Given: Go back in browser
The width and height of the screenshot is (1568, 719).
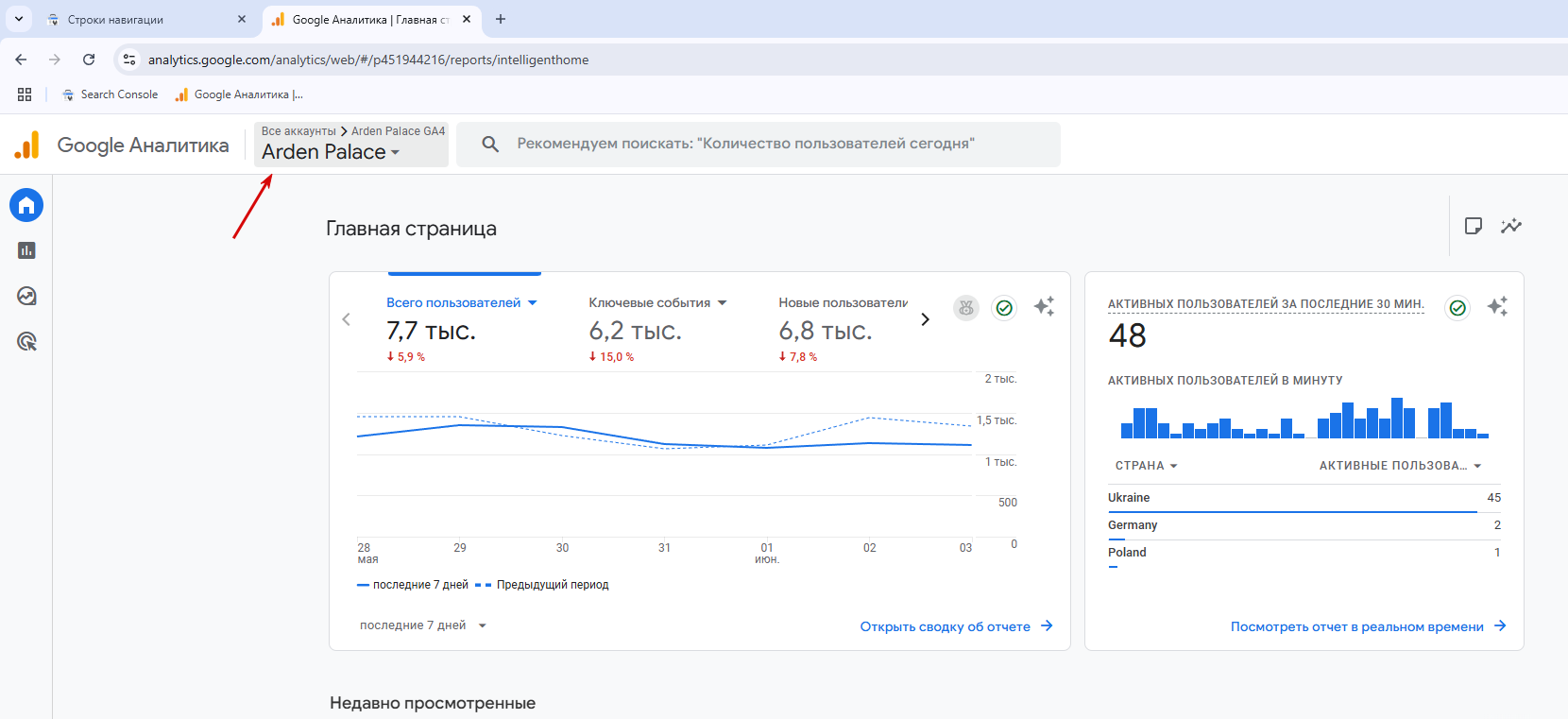Looking at the screenshot, I should (21, 60).
